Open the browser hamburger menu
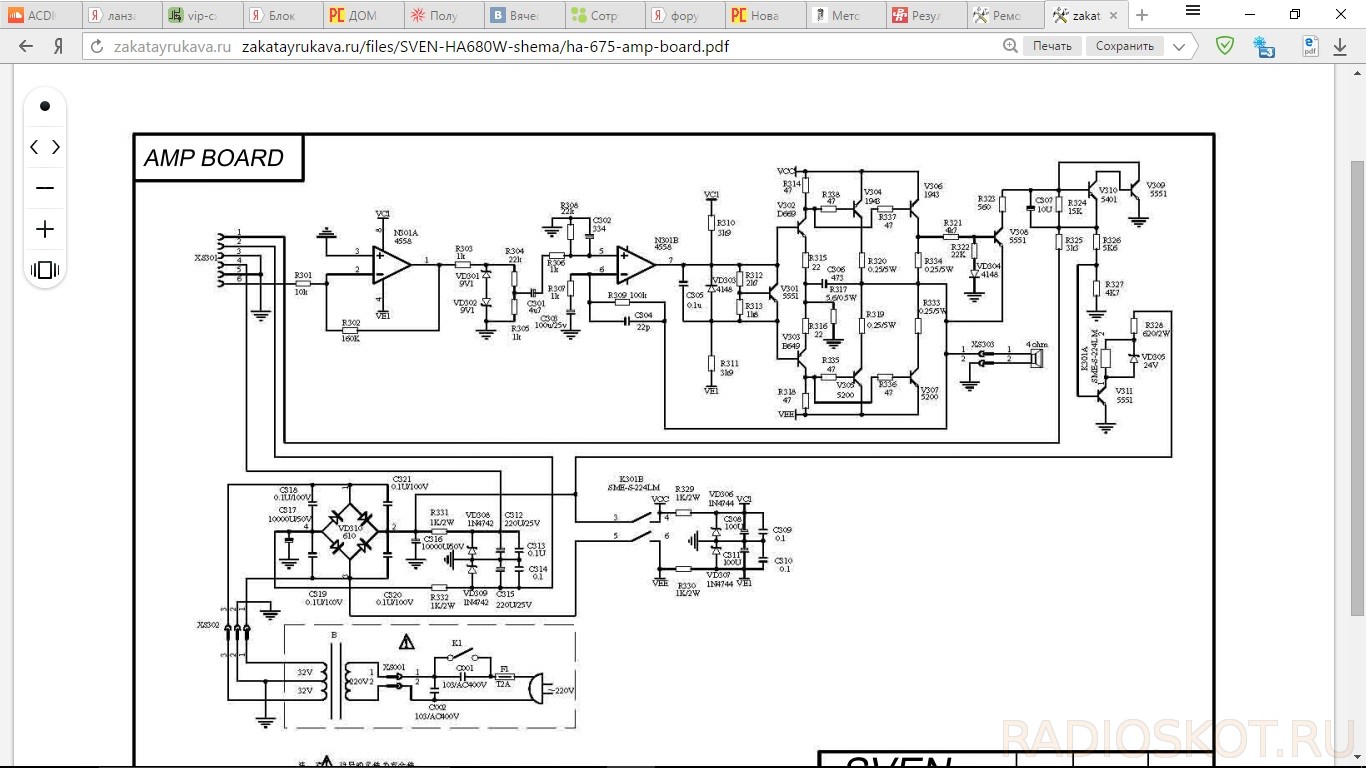1366x768 pixels. [x=1193, y=11]
